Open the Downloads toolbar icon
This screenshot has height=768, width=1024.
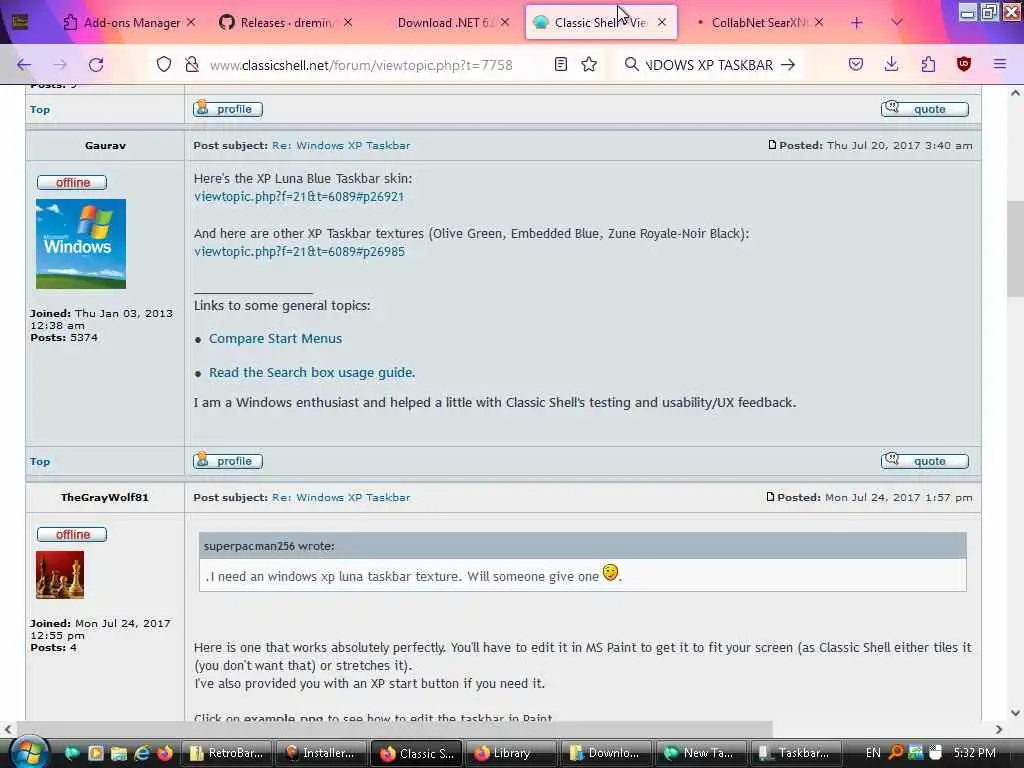point(891,64)
